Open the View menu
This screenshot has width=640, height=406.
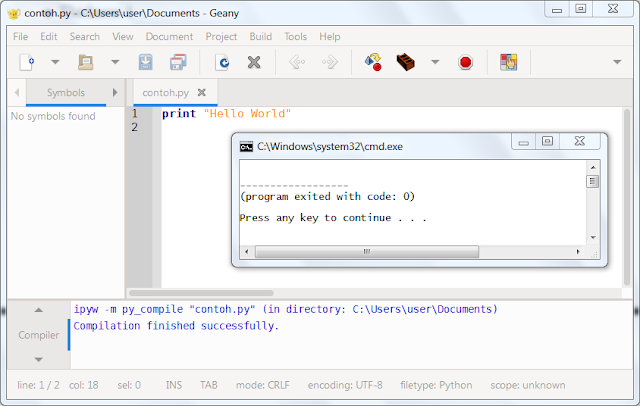(122, 37)
